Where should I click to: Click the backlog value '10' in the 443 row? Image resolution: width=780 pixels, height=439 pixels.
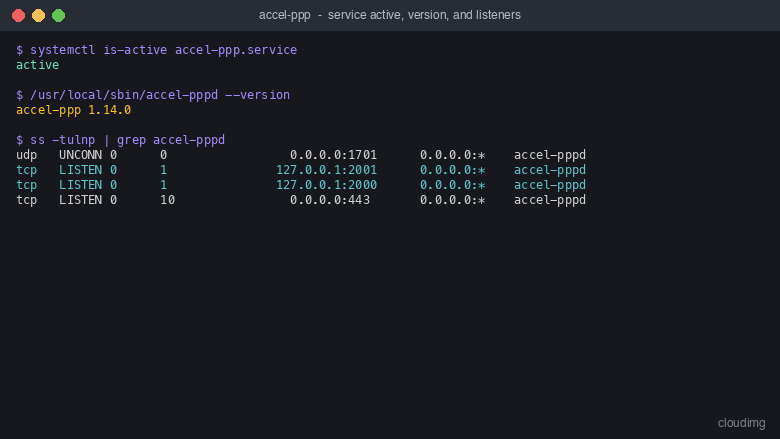[x=168, y=199]
